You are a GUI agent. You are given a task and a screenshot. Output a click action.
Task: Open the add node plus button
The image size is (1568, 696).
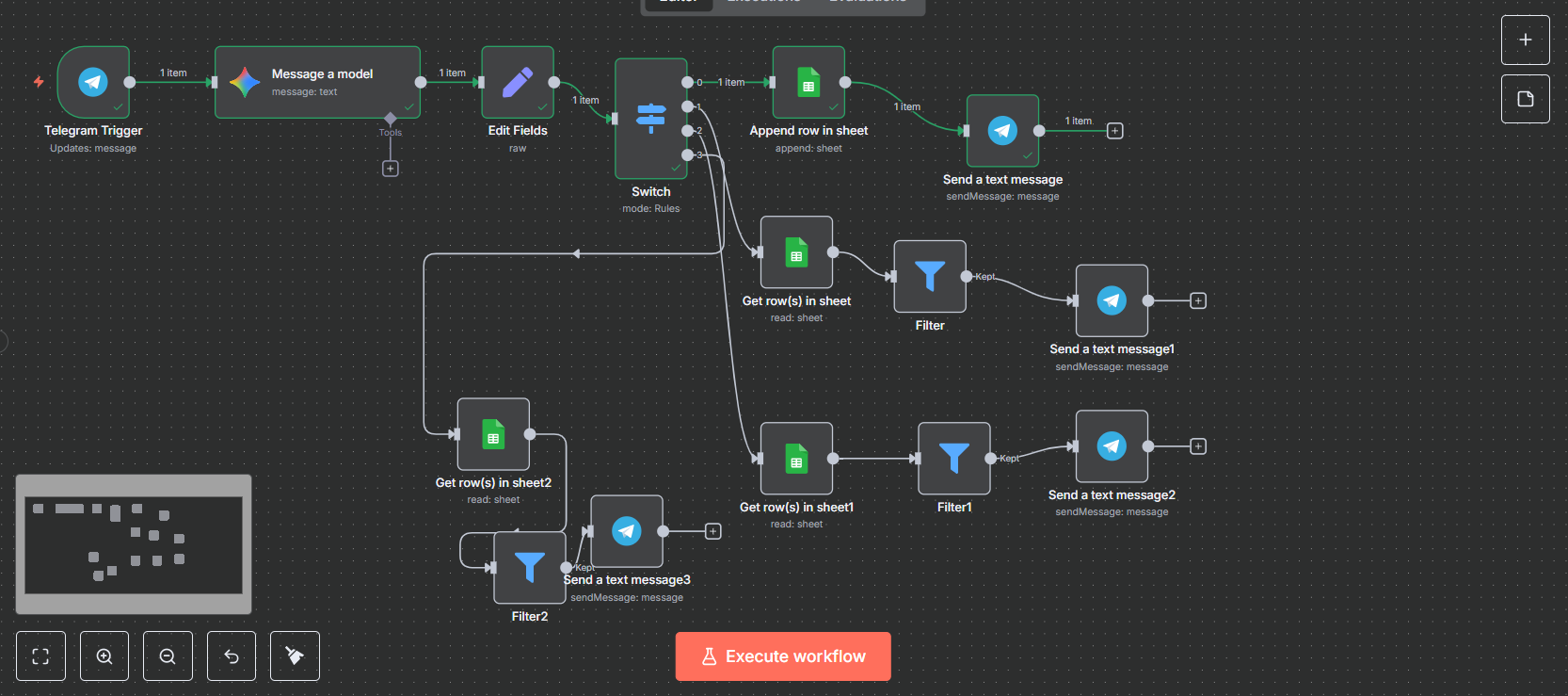[1526, 40]
